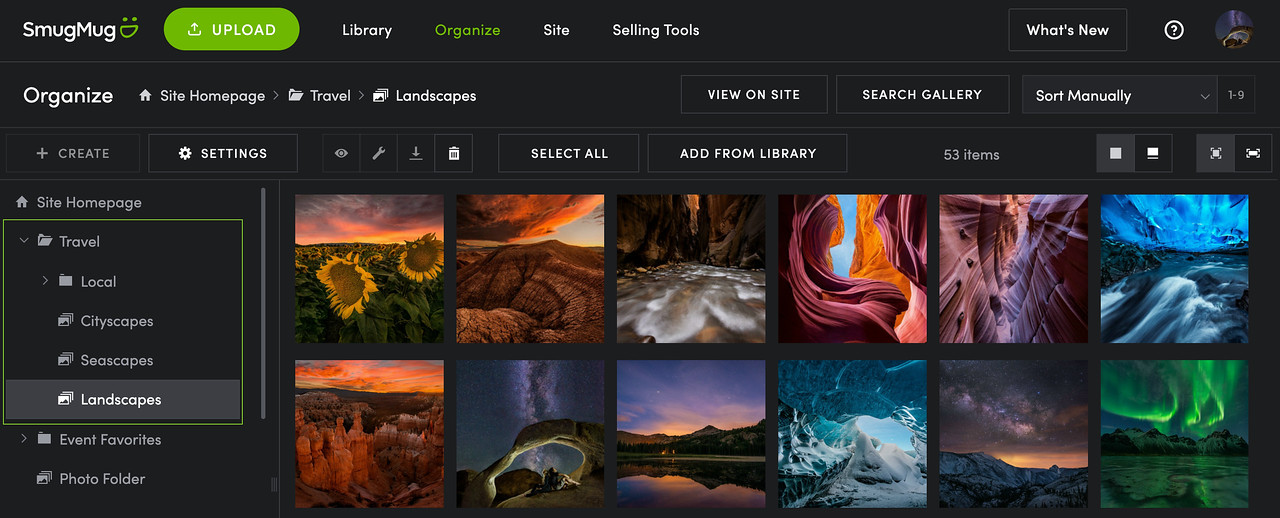Select the Milky Way rock arch photo

tap(530, 434)
